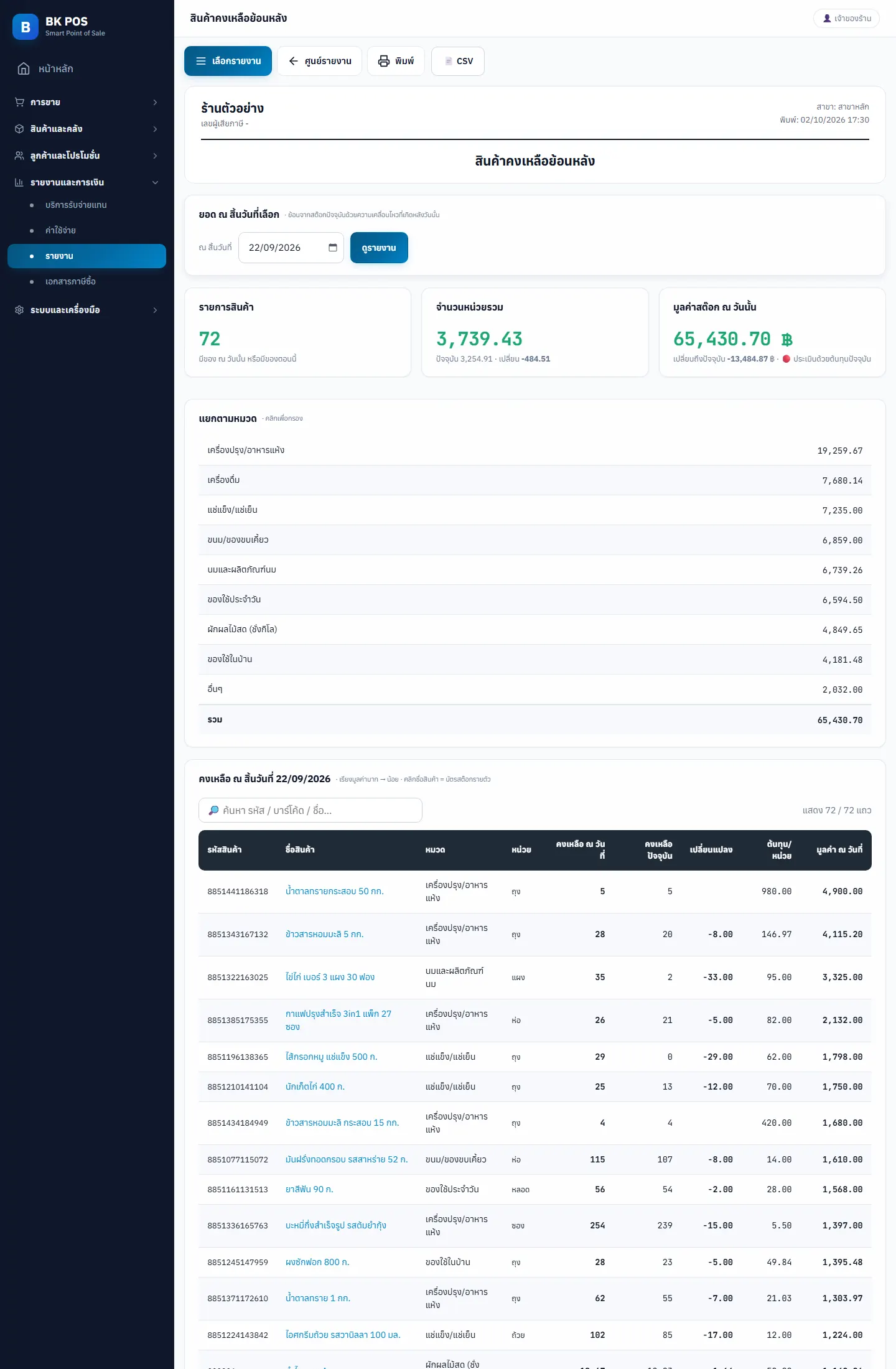The image size is (896, 1369).
Task: Click the date input showing 22/09/2026
Action: tap(291, 248)
